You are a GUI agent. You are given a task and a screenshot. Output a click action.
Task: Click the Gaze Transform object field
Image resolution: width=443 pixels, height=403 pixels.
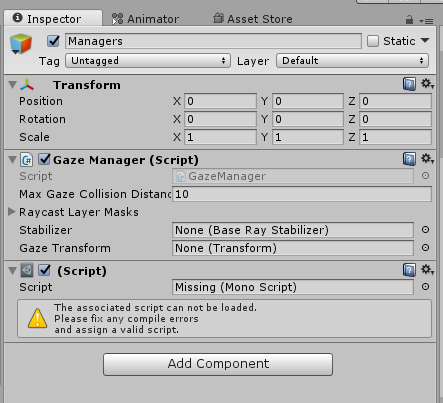click(x=293, y=248)
